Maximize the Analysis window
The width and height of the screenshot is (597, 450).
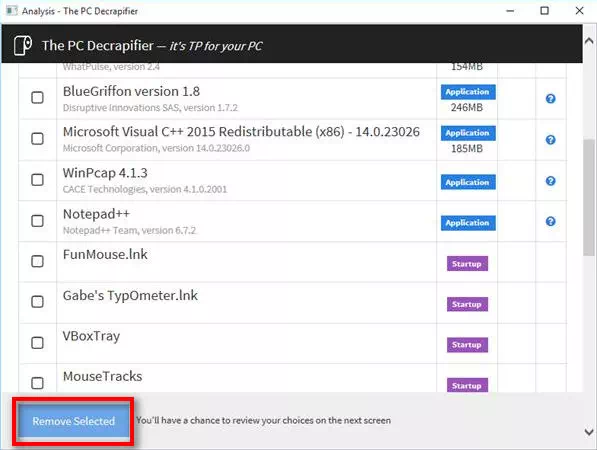coord(544,11)
